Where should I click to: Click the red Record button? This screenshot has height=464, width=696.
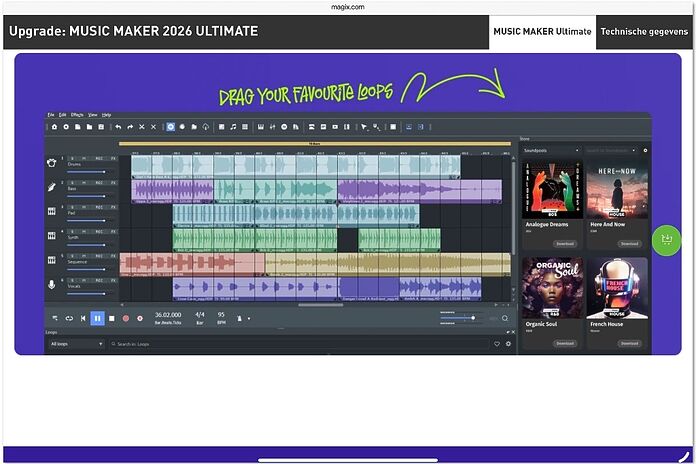126,318
